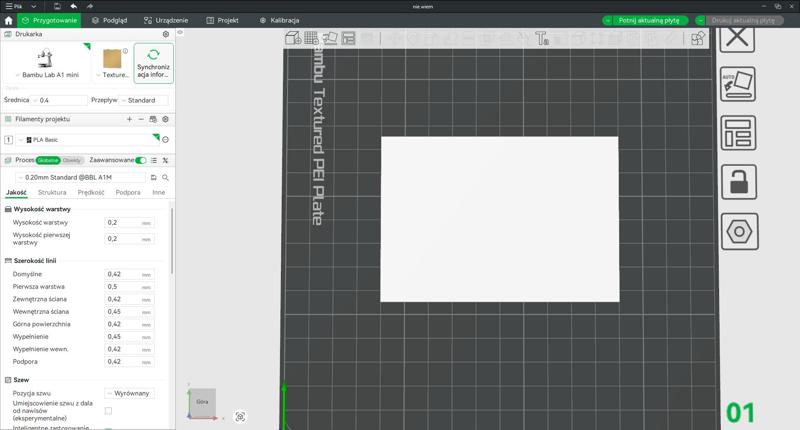Click the save project icon
The height and width of the screenshot is (430, 800).
[x=57, y=6]
